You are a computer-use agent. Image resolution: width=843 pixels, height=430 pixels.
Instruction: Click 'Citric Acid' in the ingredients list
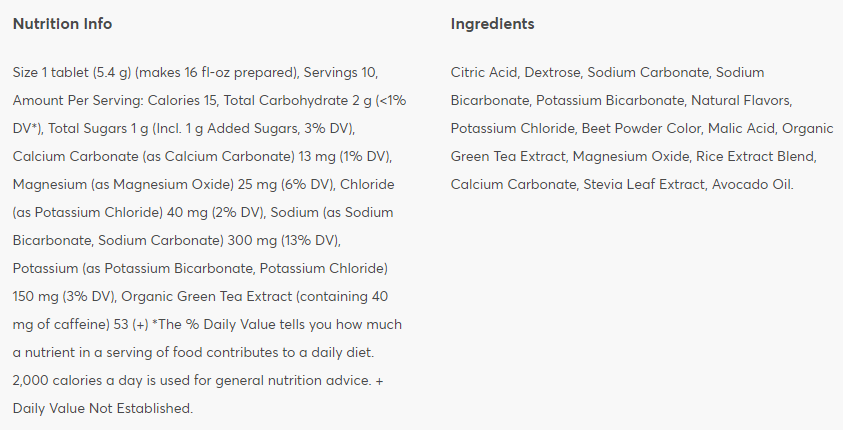(483, 73)
